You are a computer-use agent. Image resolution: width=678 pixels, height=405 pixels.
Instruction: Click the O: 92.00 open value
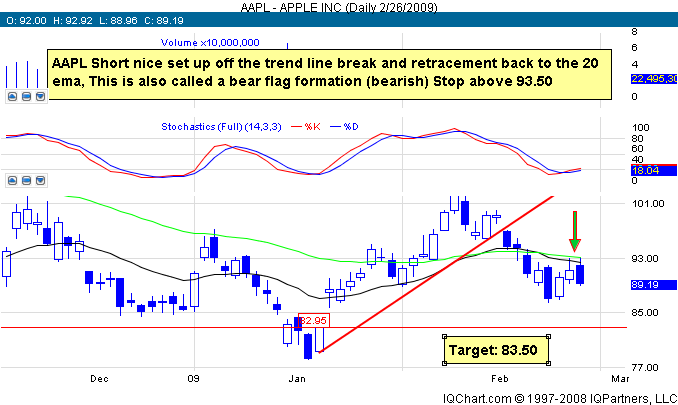point(26,20)
